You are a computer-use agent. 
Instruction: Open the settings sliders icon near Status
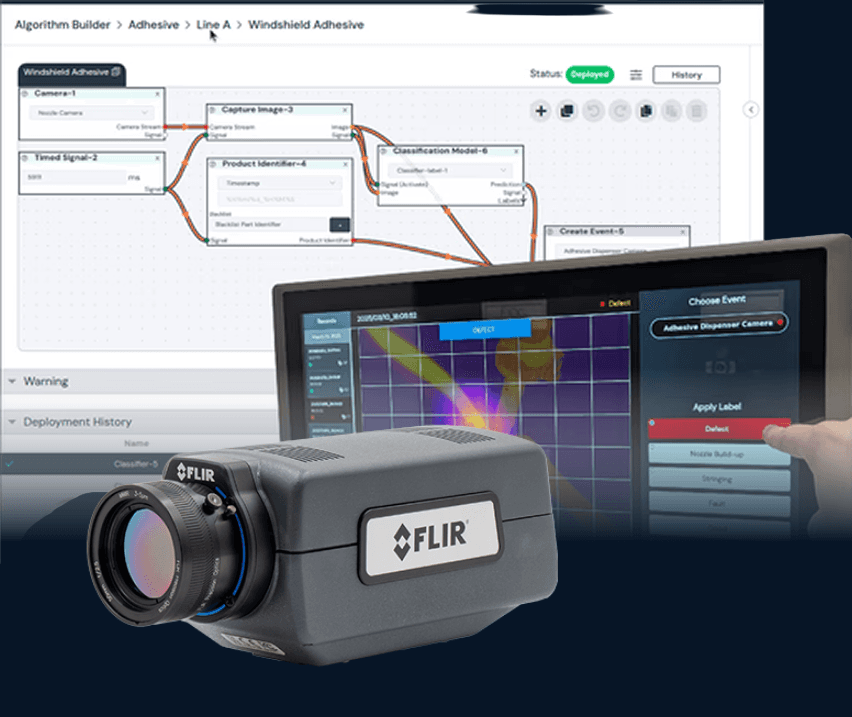[x=636, y=75]
